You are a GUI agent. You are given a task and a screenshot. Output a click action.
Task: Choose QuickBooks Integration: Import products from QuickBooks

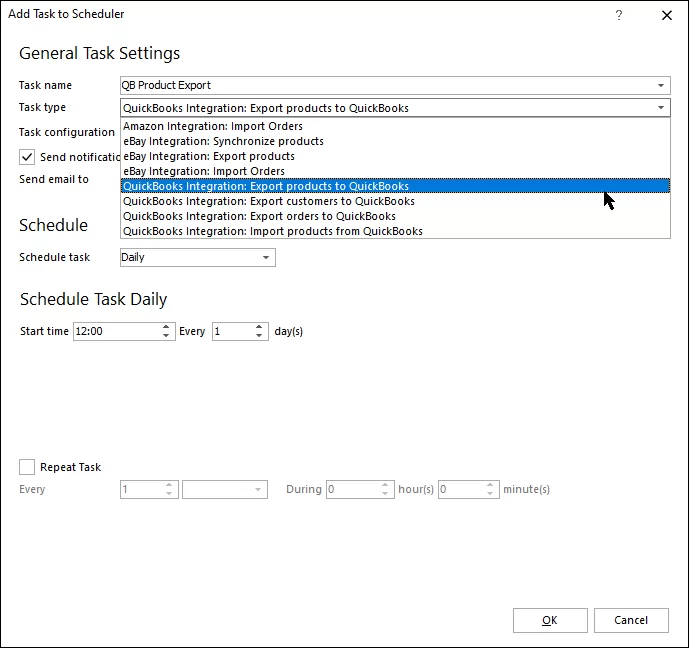click(273, 231)
